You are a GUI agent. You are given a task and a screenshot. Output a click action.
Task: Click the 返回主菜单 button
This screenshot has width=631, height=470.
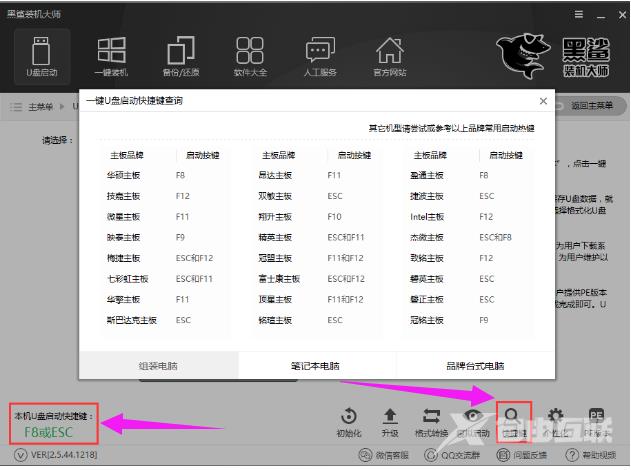tap(590, 106)
